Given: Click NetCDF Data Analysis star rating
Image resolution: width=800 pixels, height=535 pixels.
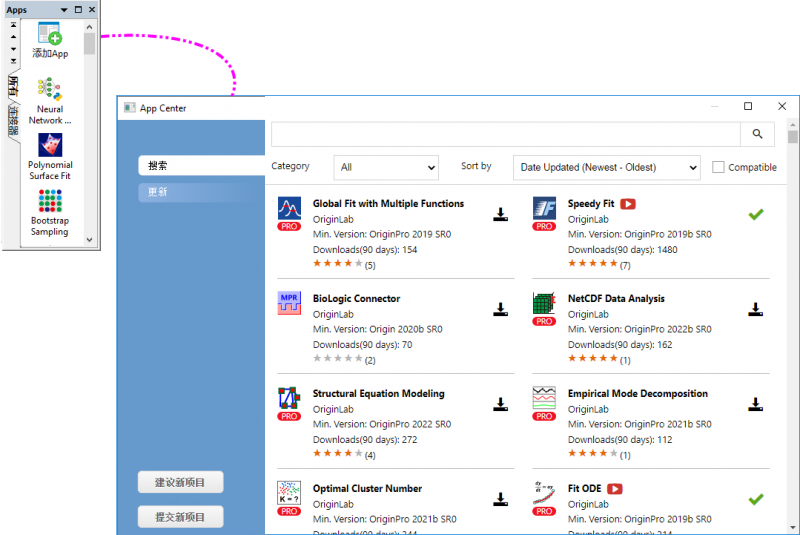Looking at the screenshot, I should click(x=593, y=359).
